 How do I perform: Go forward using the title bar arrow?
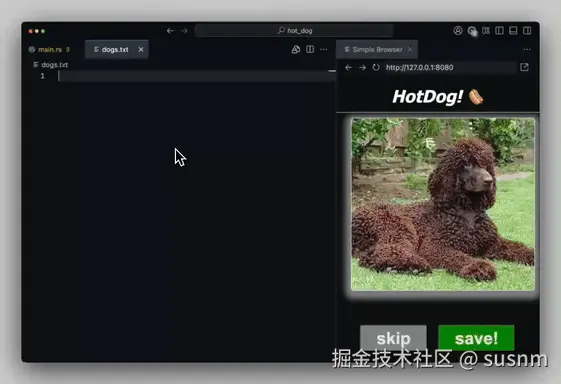[184, 31]
